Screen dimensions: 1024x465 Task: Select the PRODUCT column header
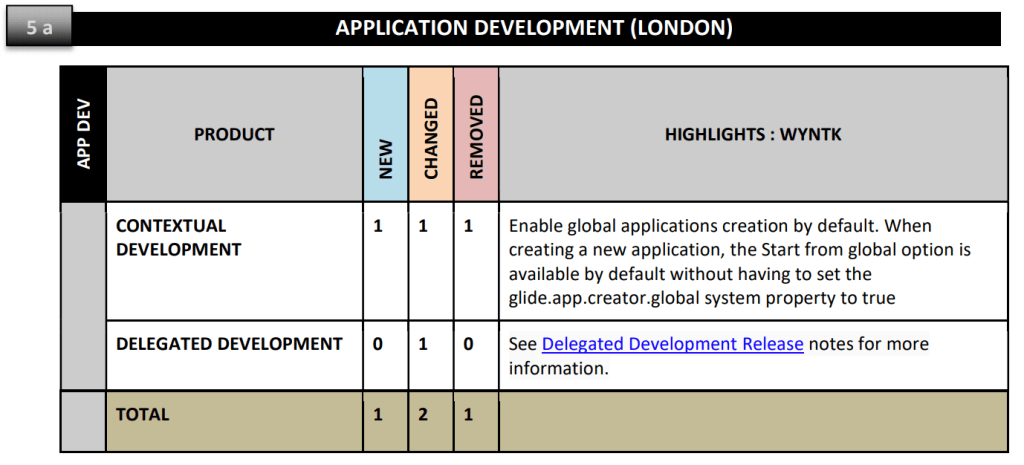tap(234, 134)
